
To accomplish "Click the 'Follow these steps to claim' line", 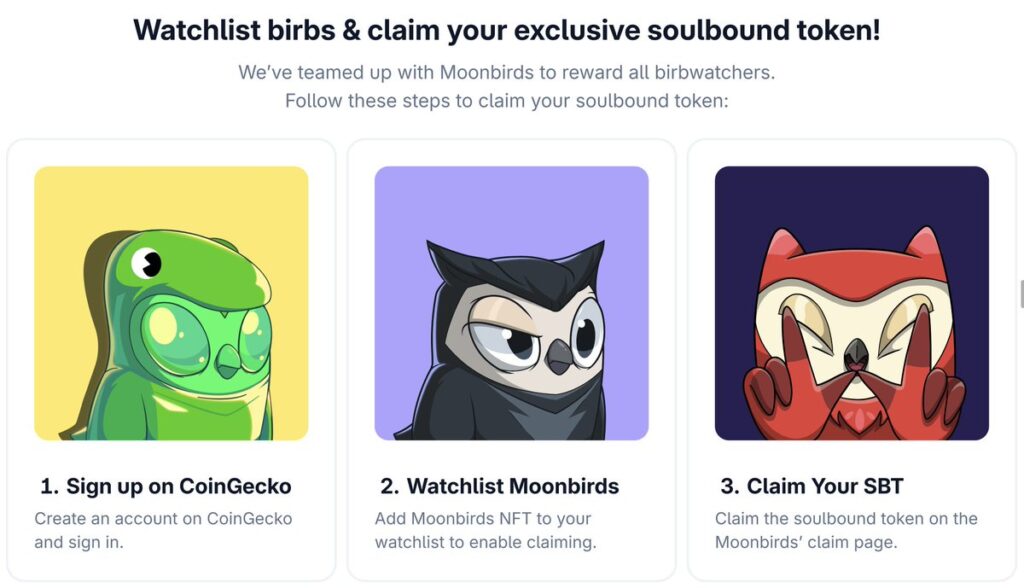I will 507,101.
